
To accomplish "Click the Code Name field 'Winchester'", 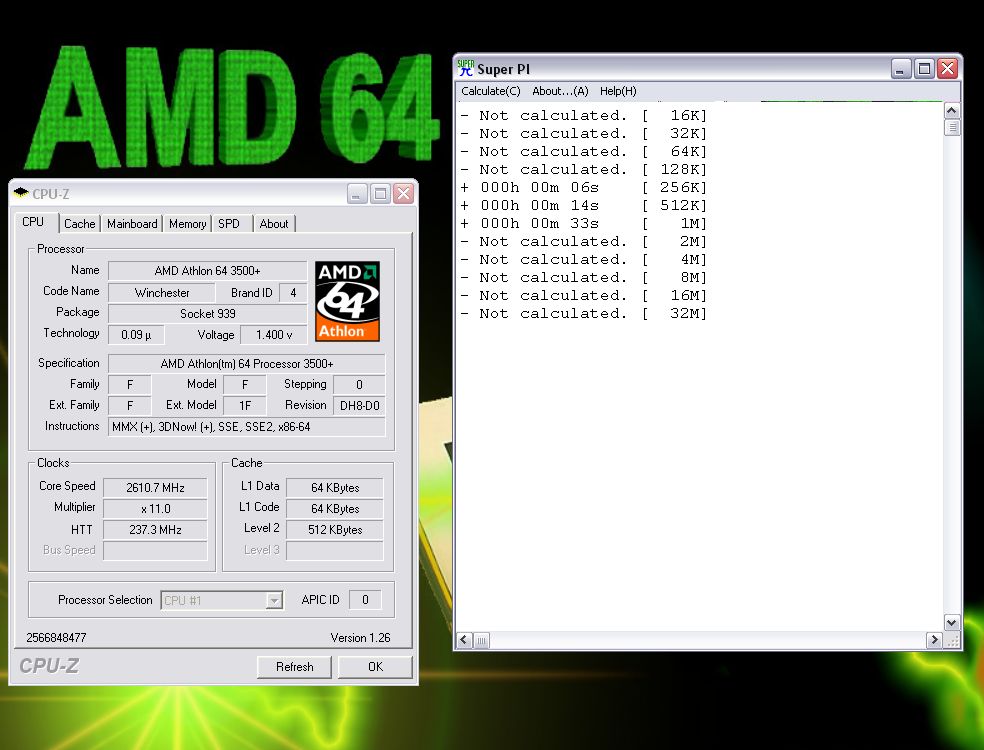I will click(x=162, y=292).
